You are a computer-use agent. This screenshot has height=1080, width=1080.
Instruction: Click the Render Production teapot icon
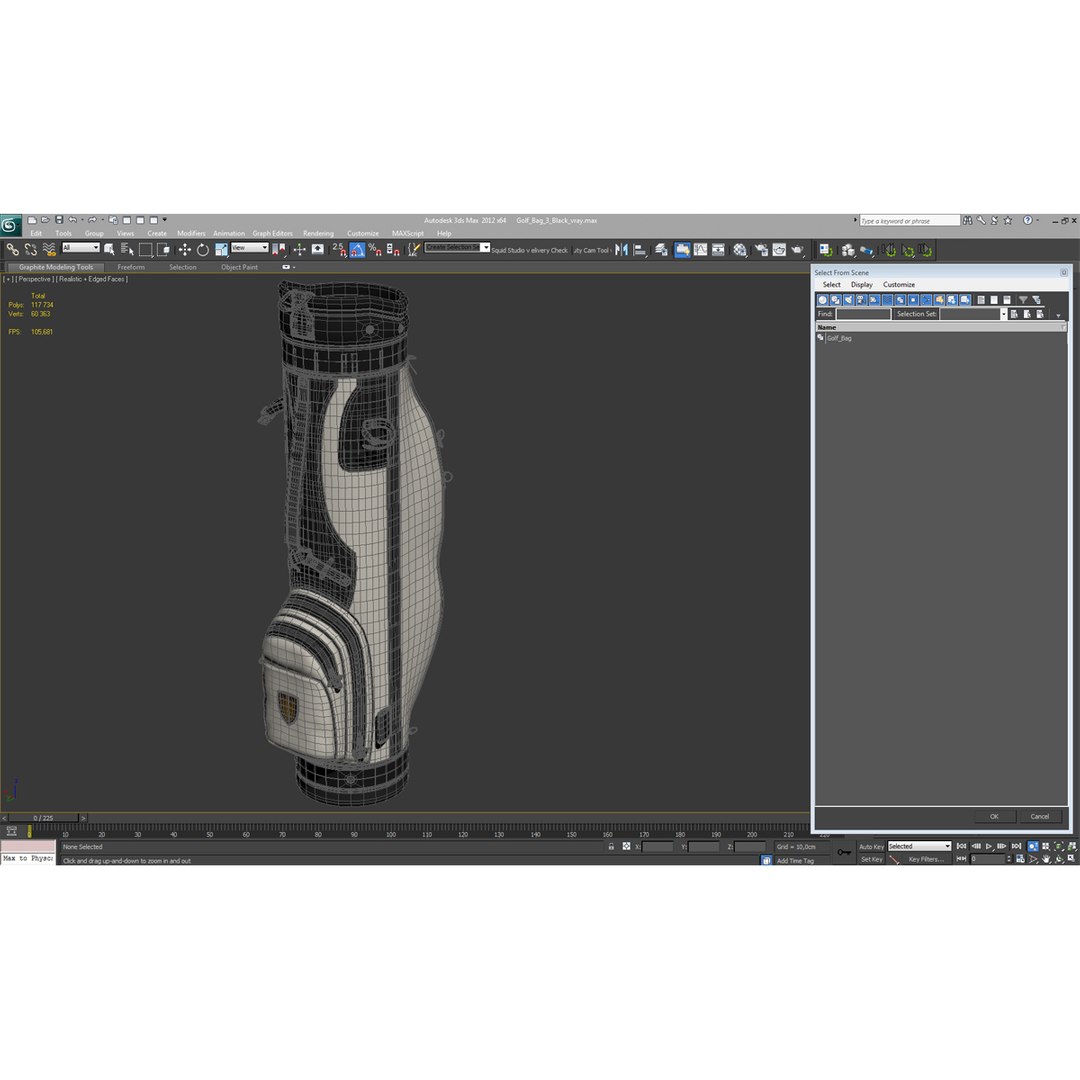[798, 250]
